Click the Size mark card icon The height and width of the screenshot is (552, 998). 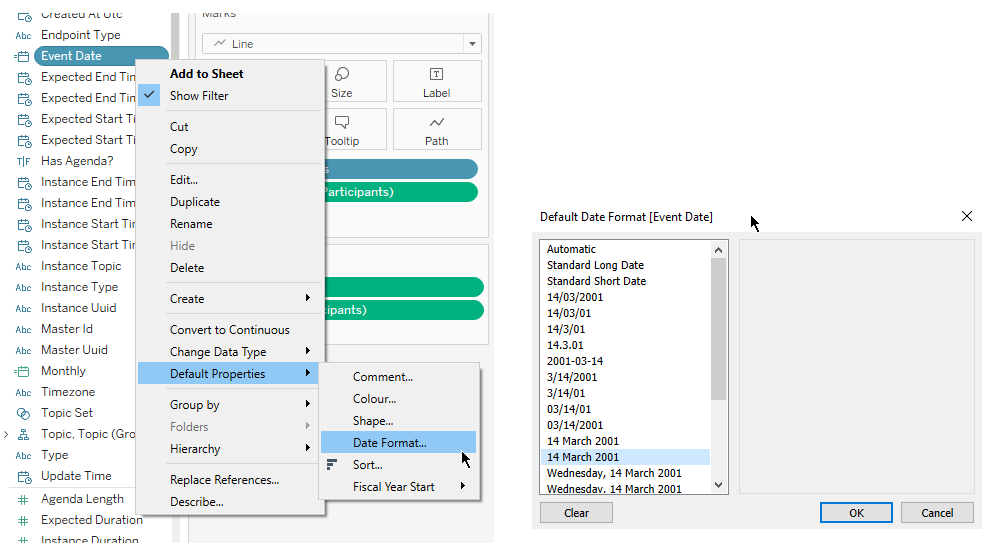(x=342, y=75)
